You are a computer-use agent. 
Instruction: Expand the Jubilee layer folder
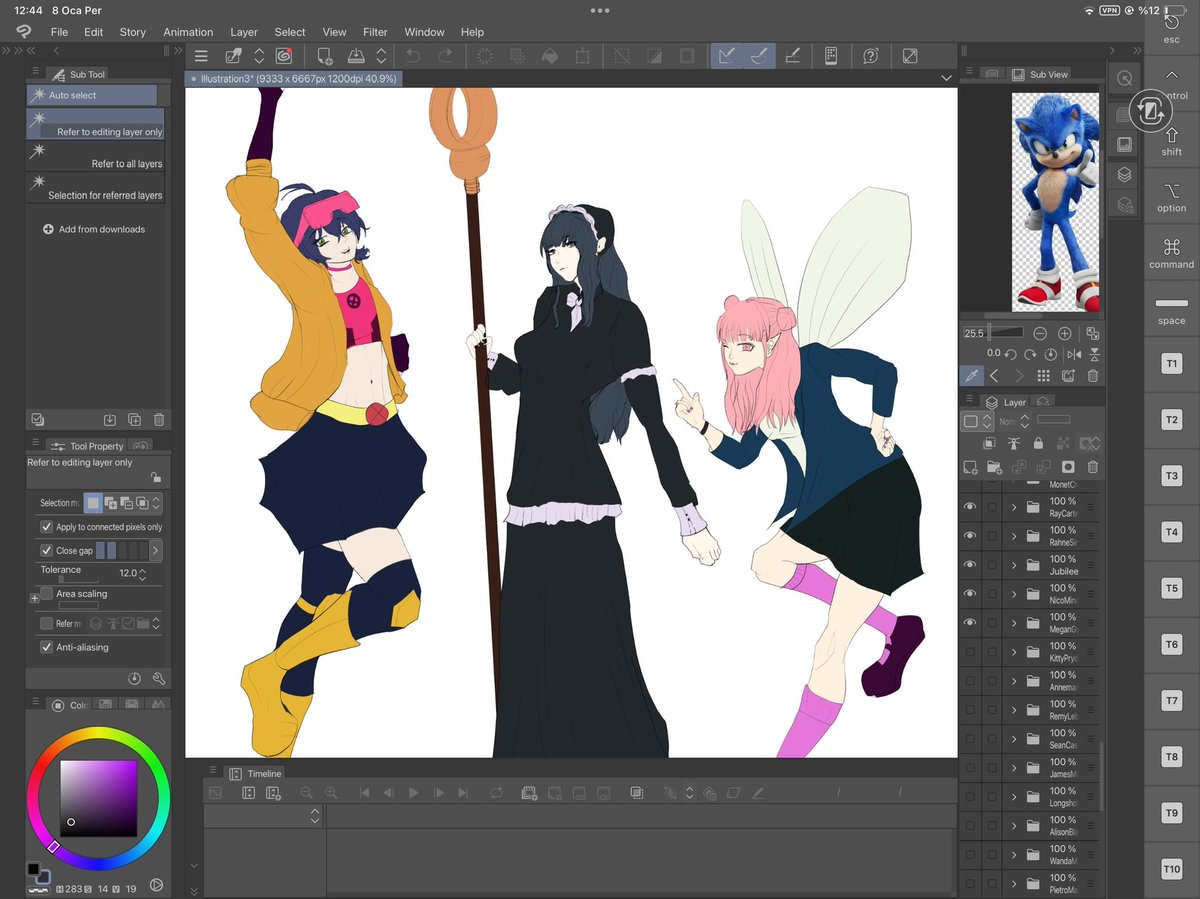[x=1014, y=565]
